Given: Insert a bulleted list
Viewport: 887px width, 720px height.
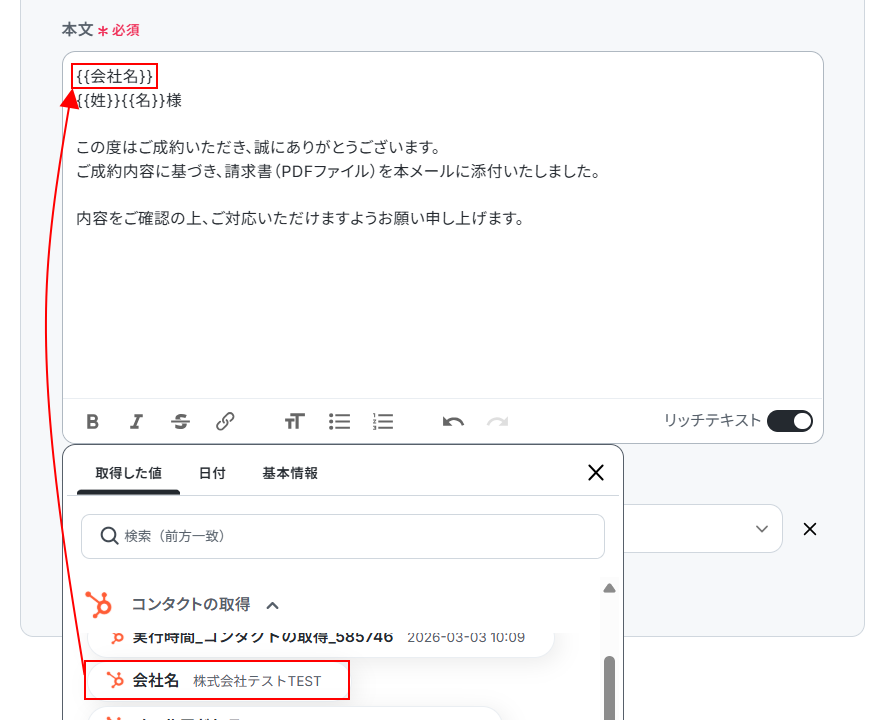Looking at the screenshot, I should click(339, 421).
